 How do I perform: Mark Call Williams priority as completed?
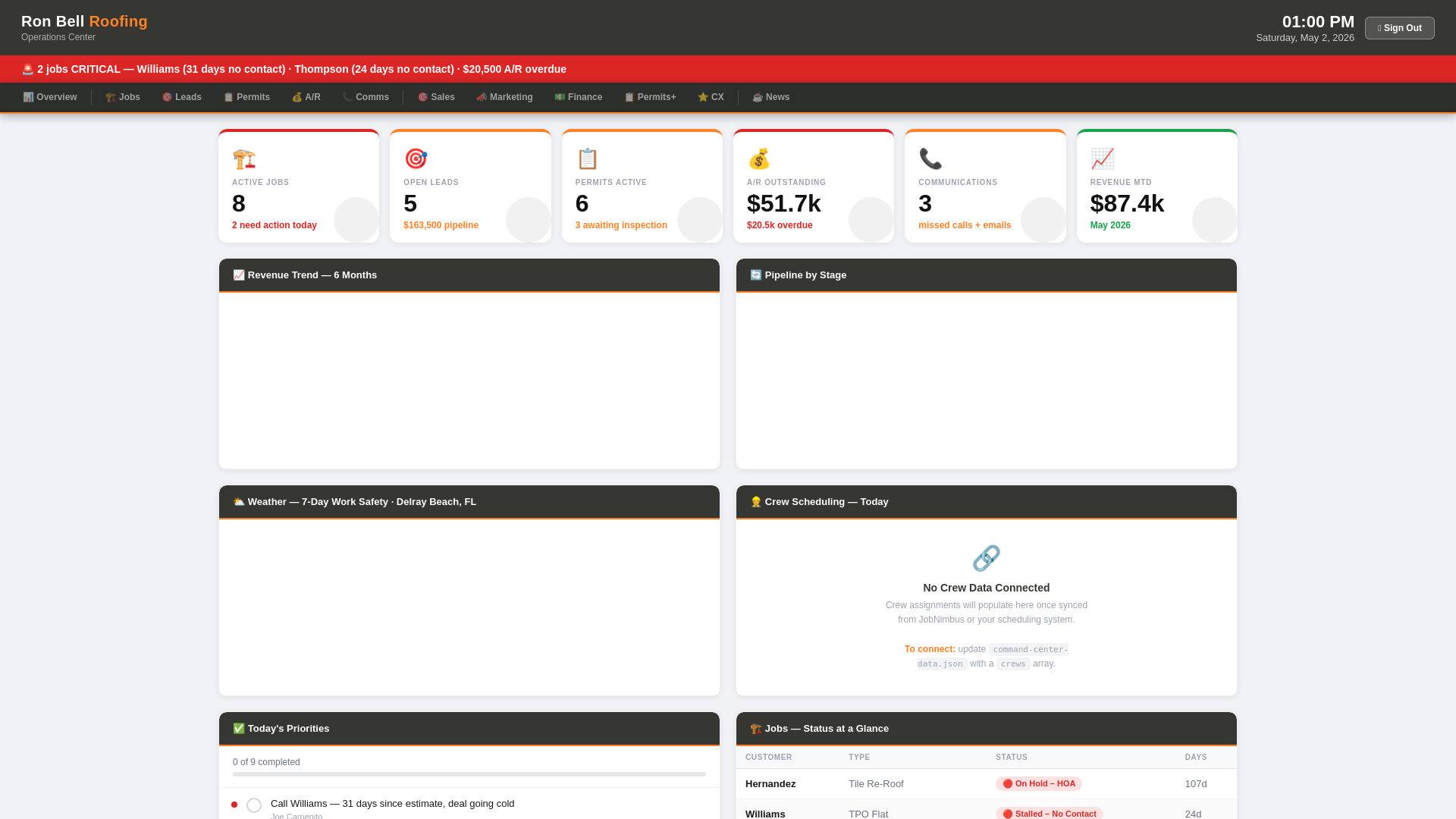(254, 805)
